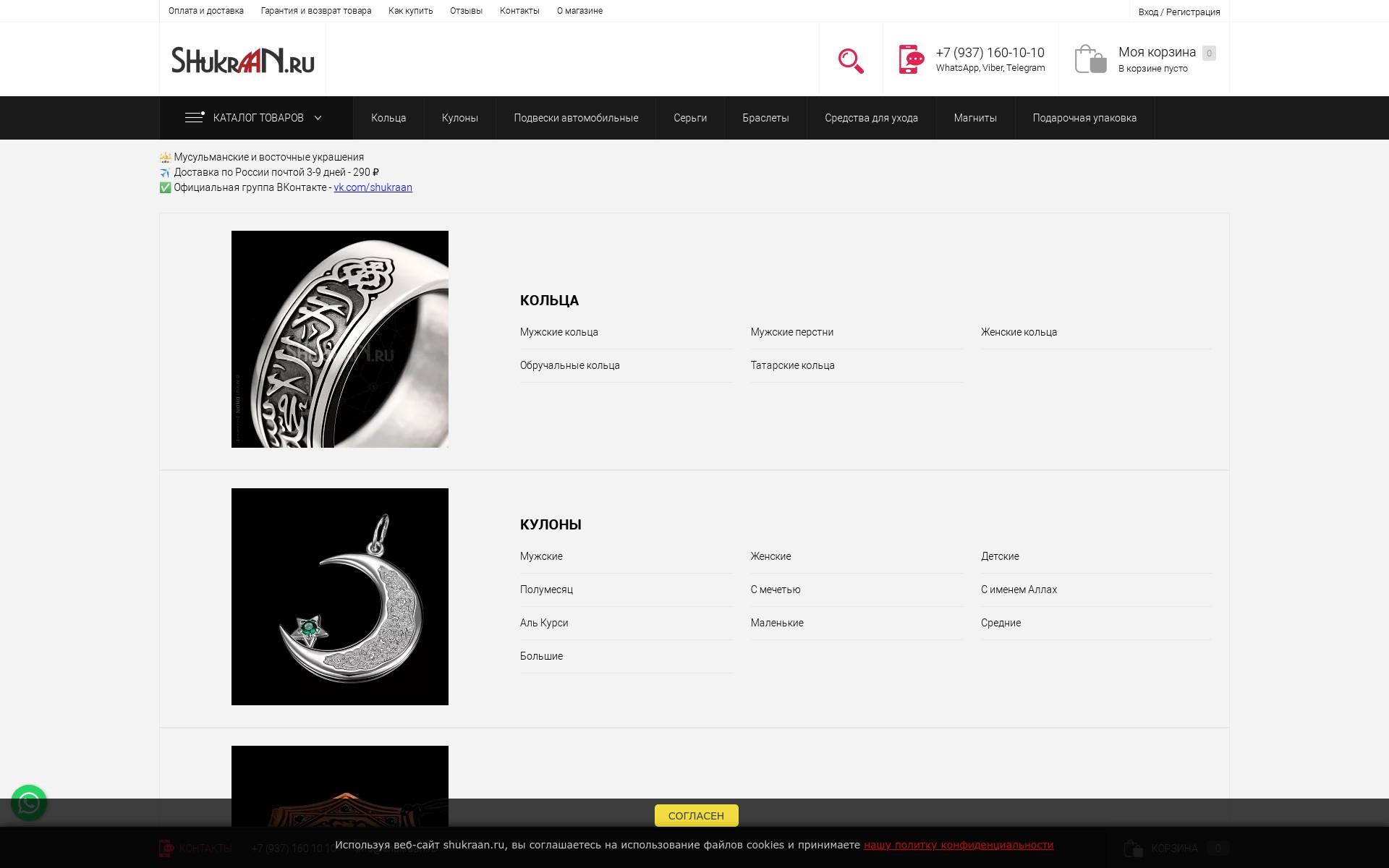The image size is (1389, 868).
Task: Open КОЛЬЦА category heading
Action: [x=549, y=300]
